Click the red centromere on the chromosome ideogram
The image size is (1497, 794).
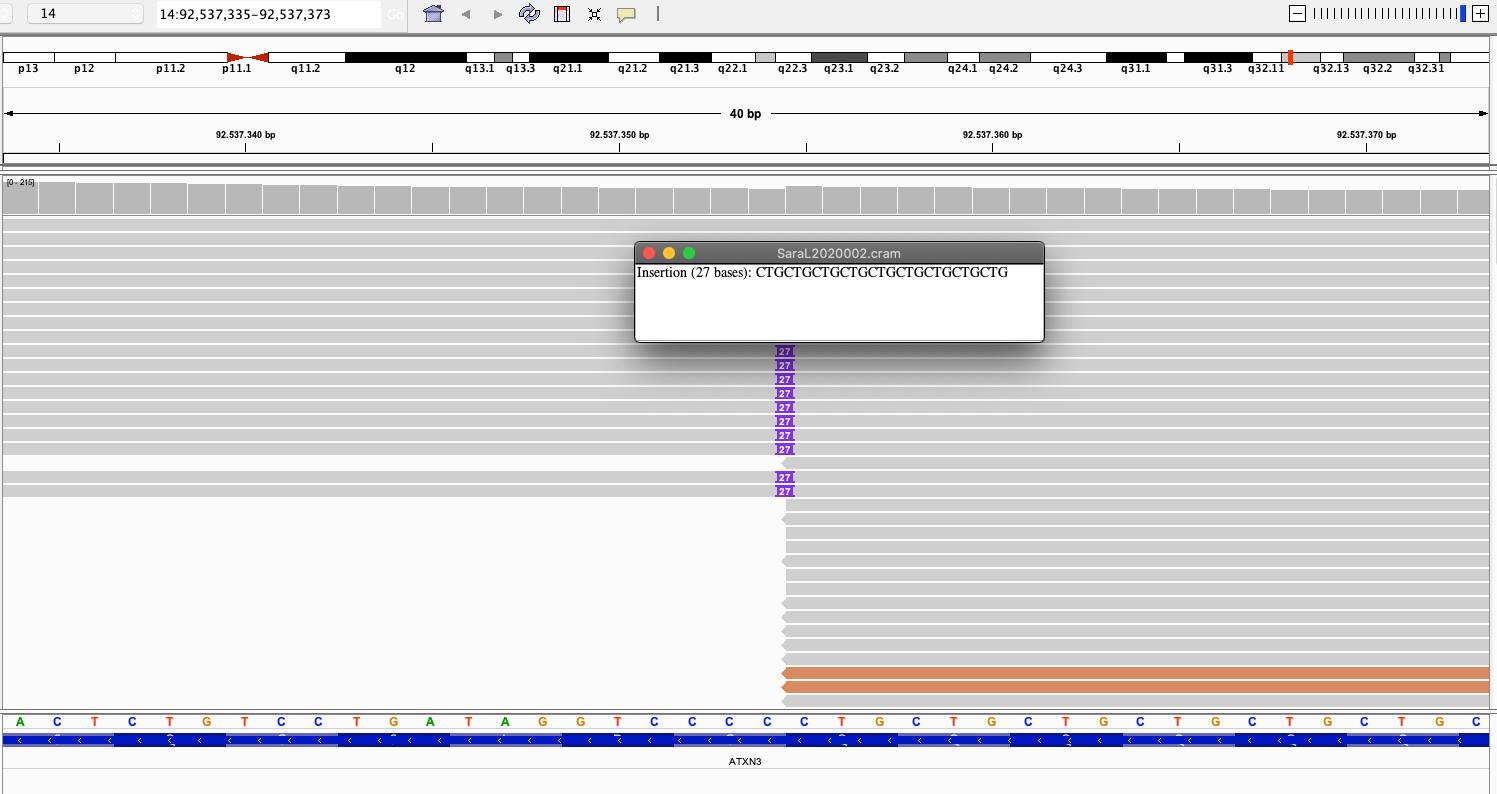[x=247, y=58]
